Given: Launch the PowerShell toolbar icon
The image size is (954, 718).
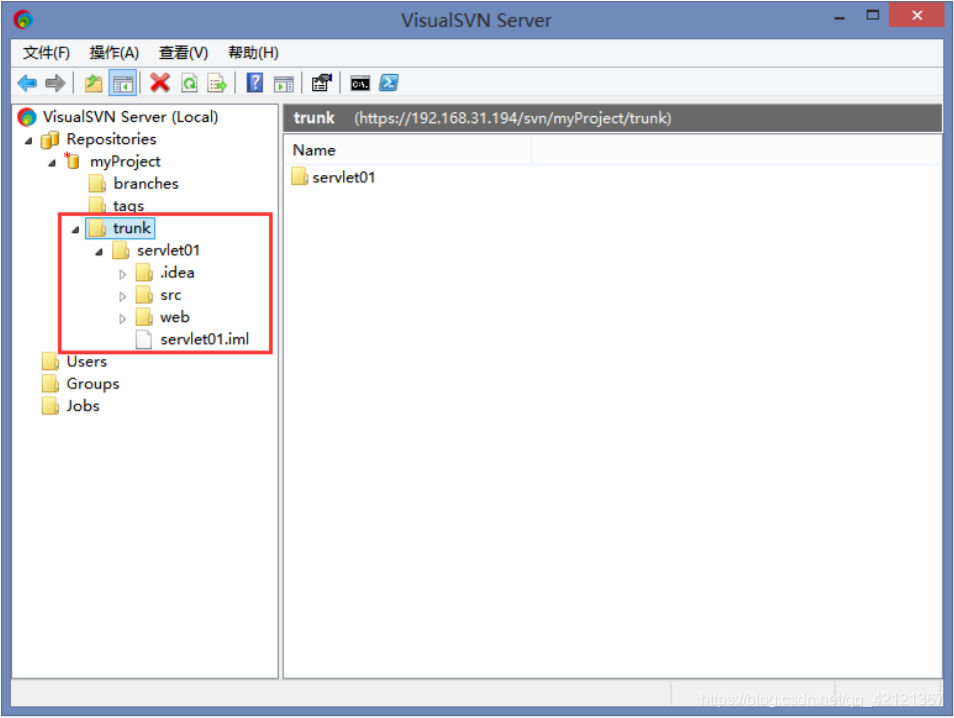Looking at the screenshot, I should click(x=389, y=83).
